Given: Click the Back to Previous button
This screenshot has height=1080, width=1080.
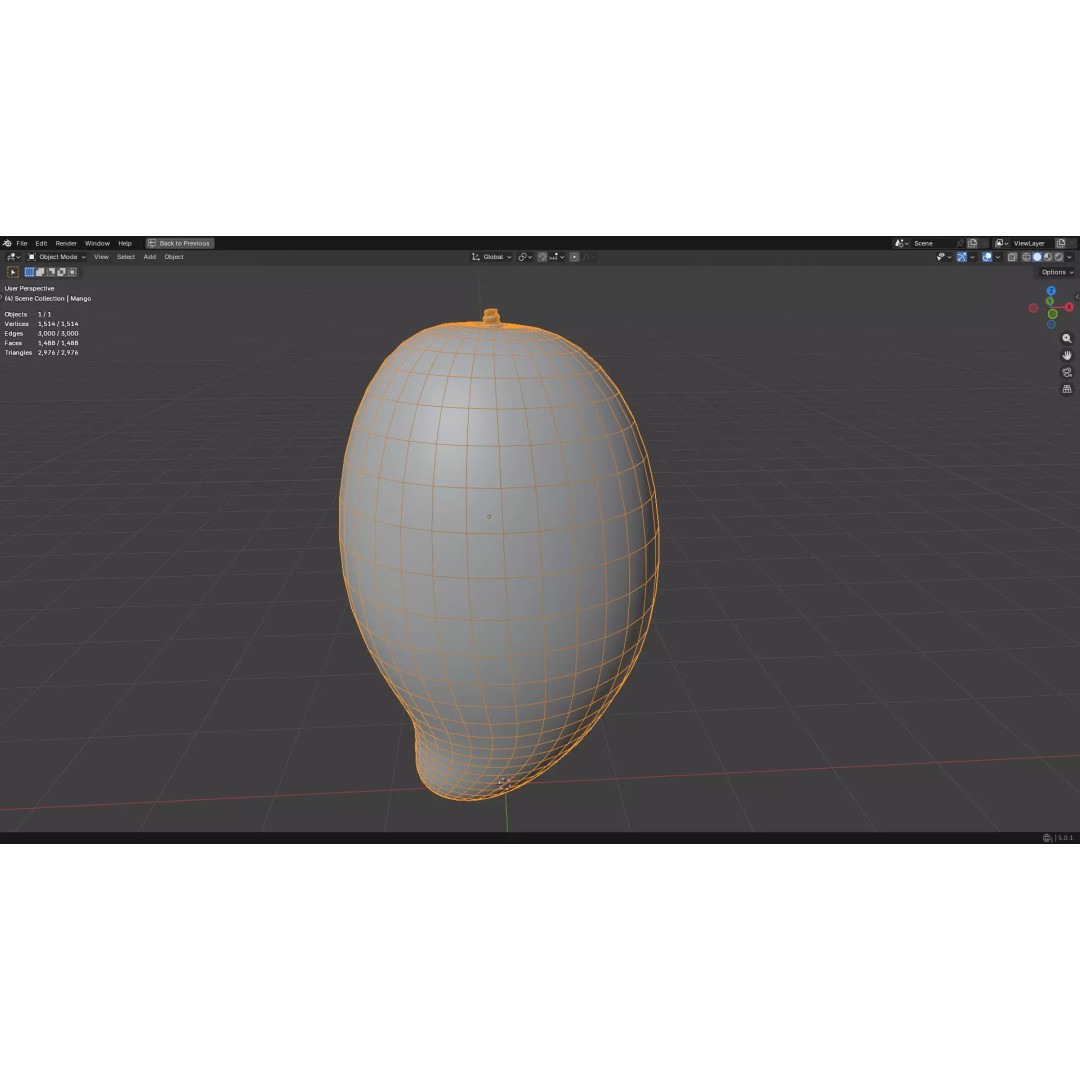Looking at the screenshot, I should point(180,243).
